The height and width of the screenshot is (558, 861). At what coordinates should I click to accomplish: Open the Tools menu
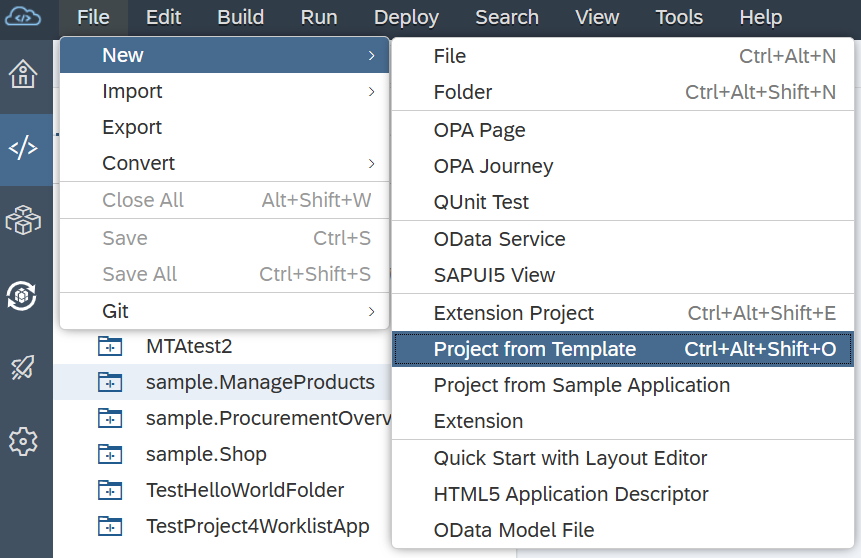(679, 18)
